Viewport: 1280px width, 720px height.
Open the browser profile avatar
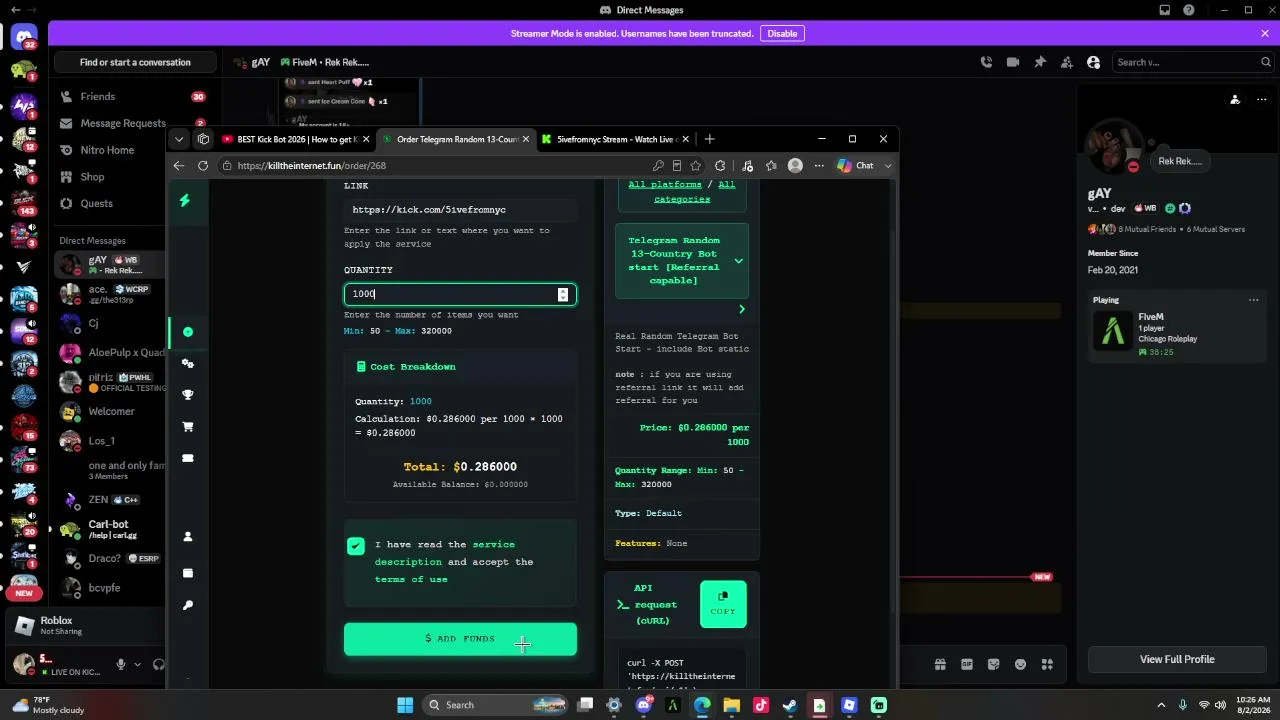[795, 166]
